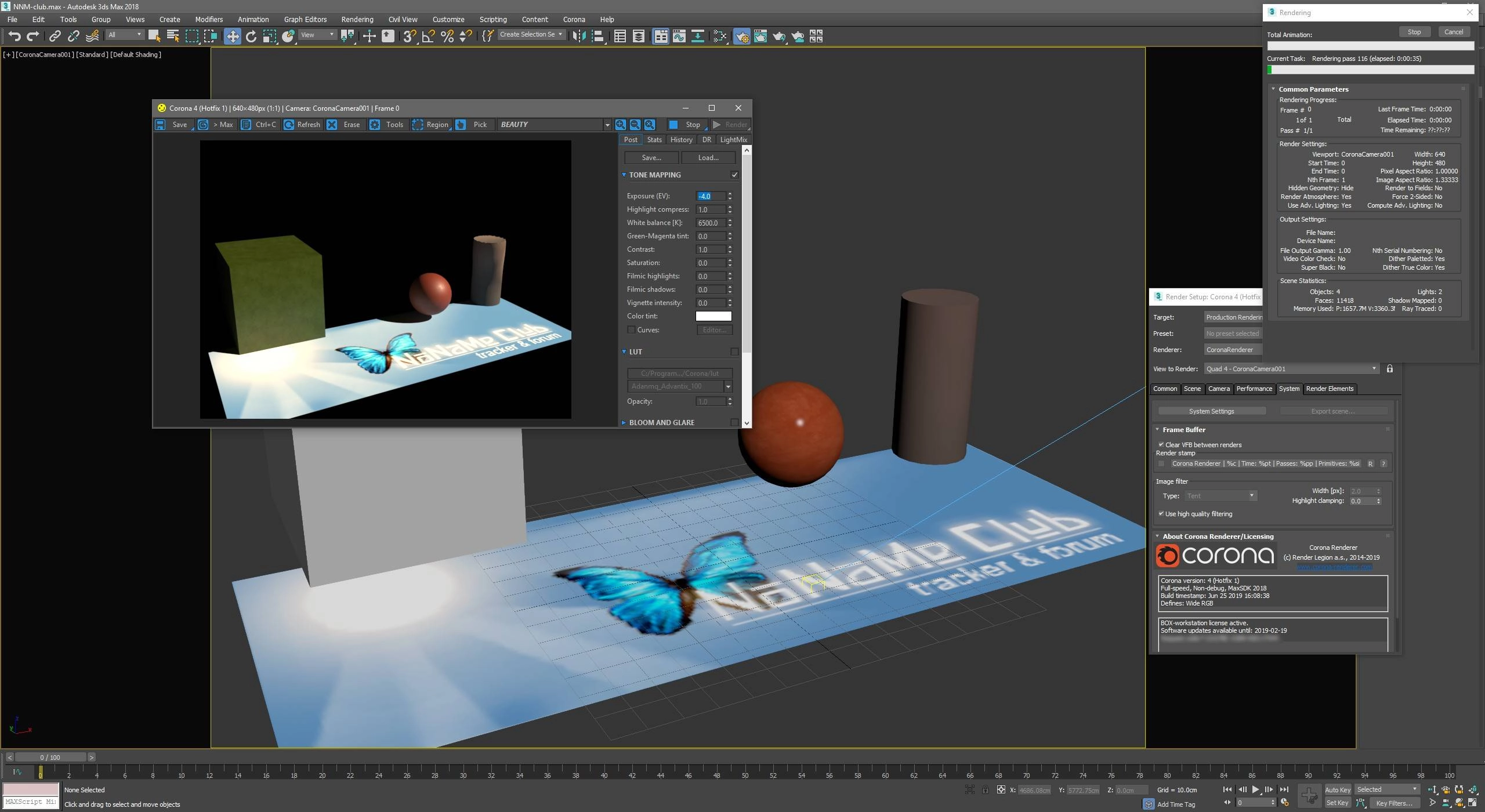
Task: Toggle Use high quality filtering checkbox
Action: (x=1161, y=514)
